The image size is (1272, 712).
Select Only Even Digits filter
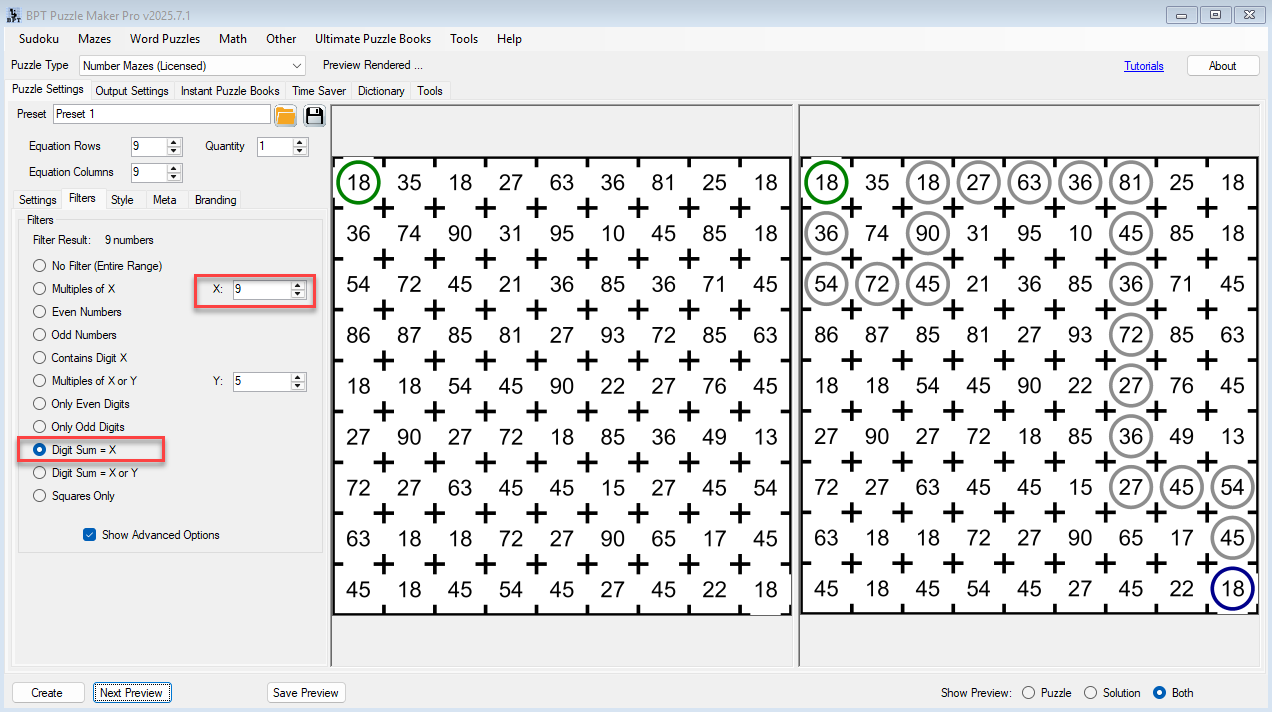[82, 404]
